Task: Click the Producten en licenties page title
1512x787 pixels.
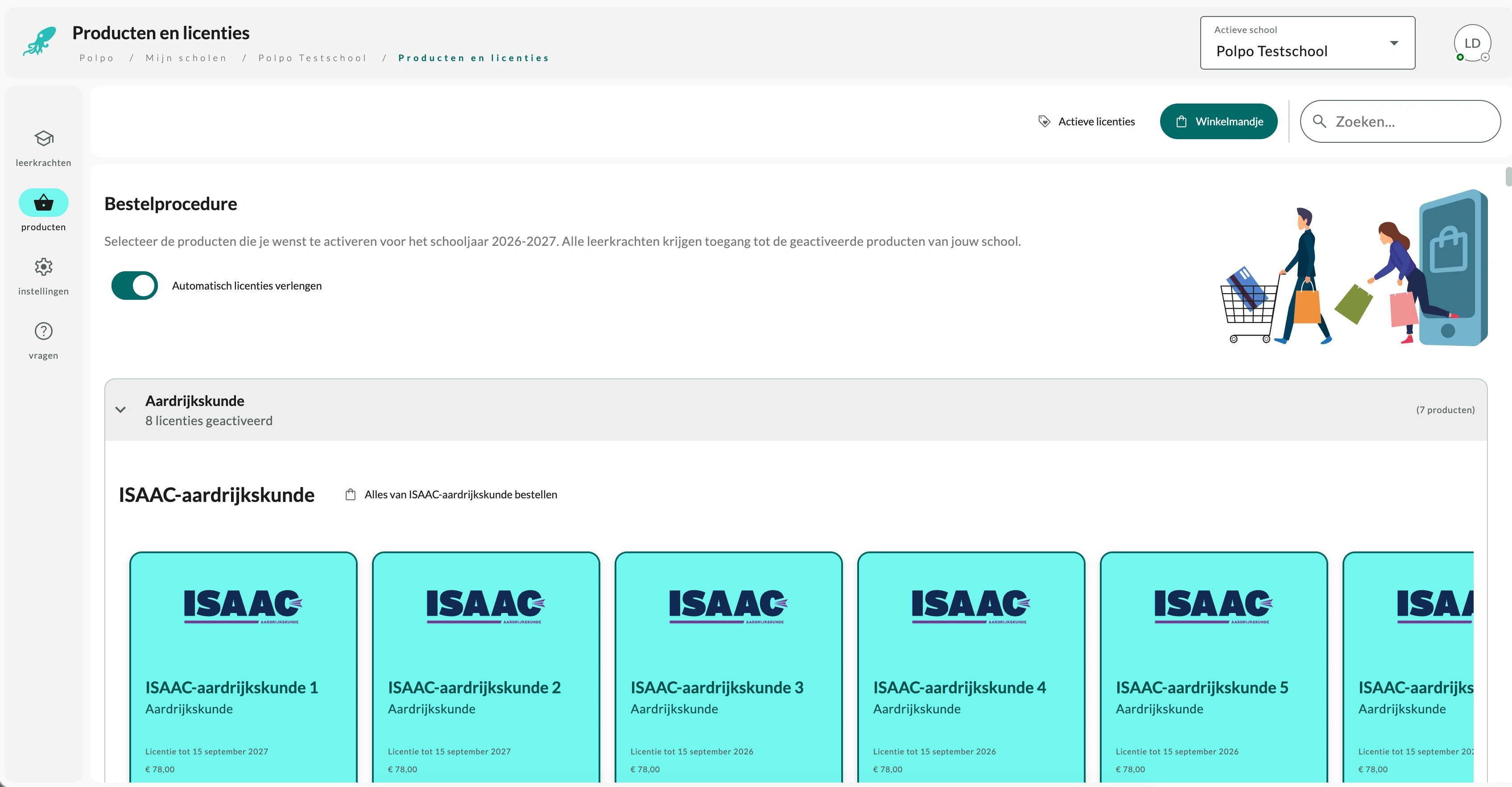Action: click(x=161, y=33)
